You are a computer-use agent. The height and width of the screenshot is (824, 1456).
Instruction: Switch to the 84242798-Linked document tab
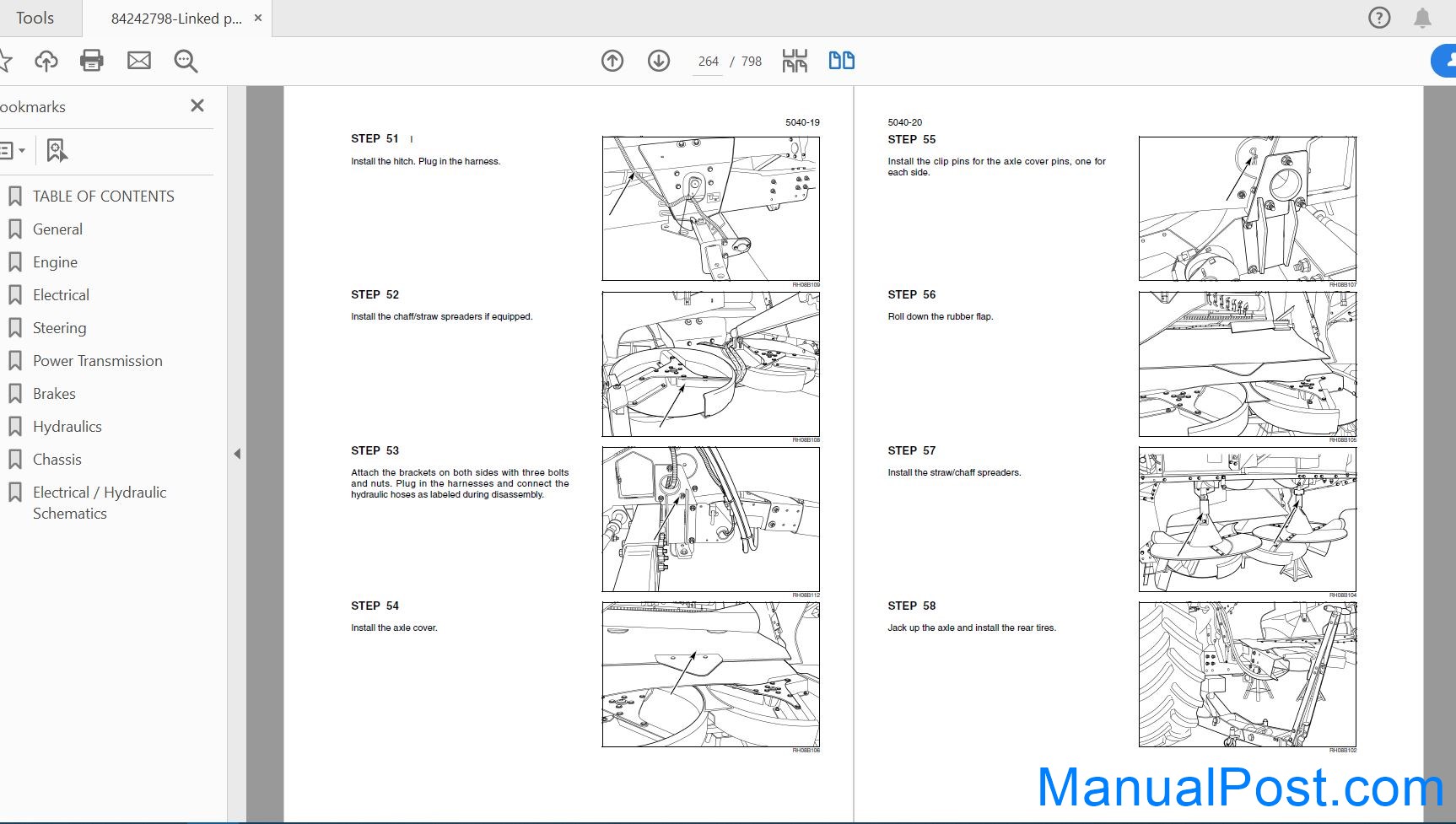click(x=176, y=19)
